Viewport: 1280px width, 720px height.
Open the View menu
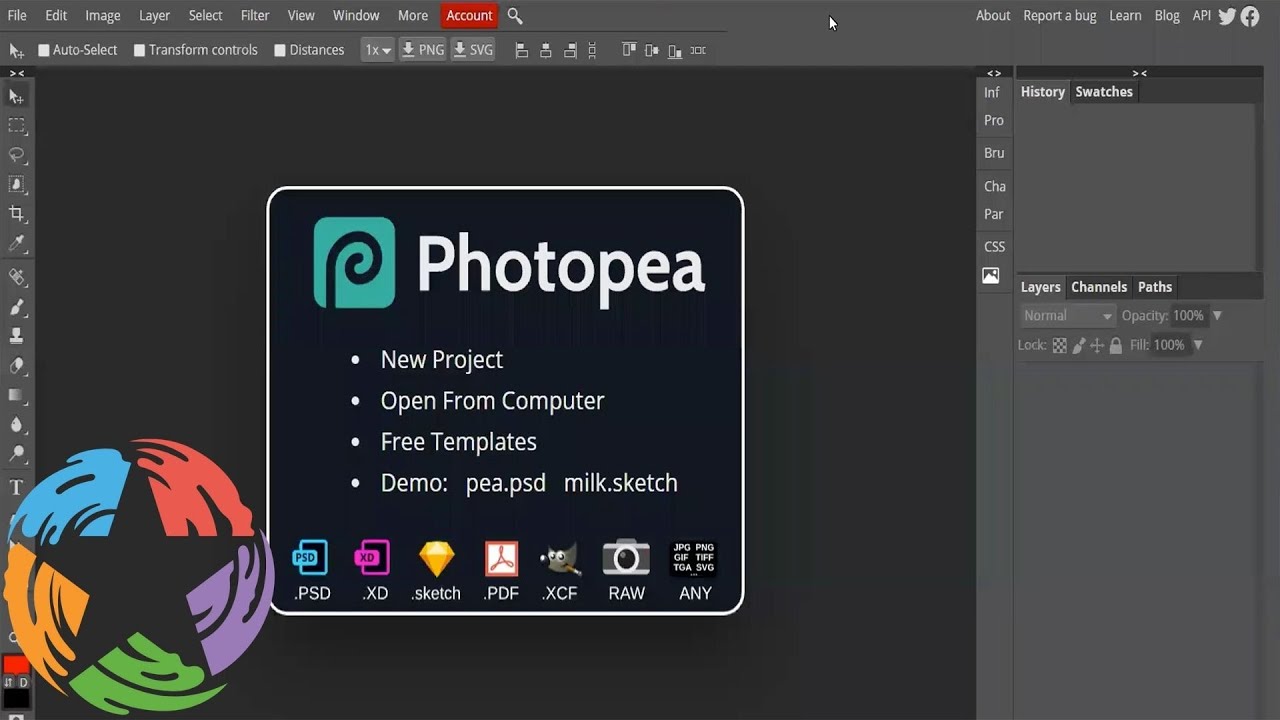pos(301,16)
